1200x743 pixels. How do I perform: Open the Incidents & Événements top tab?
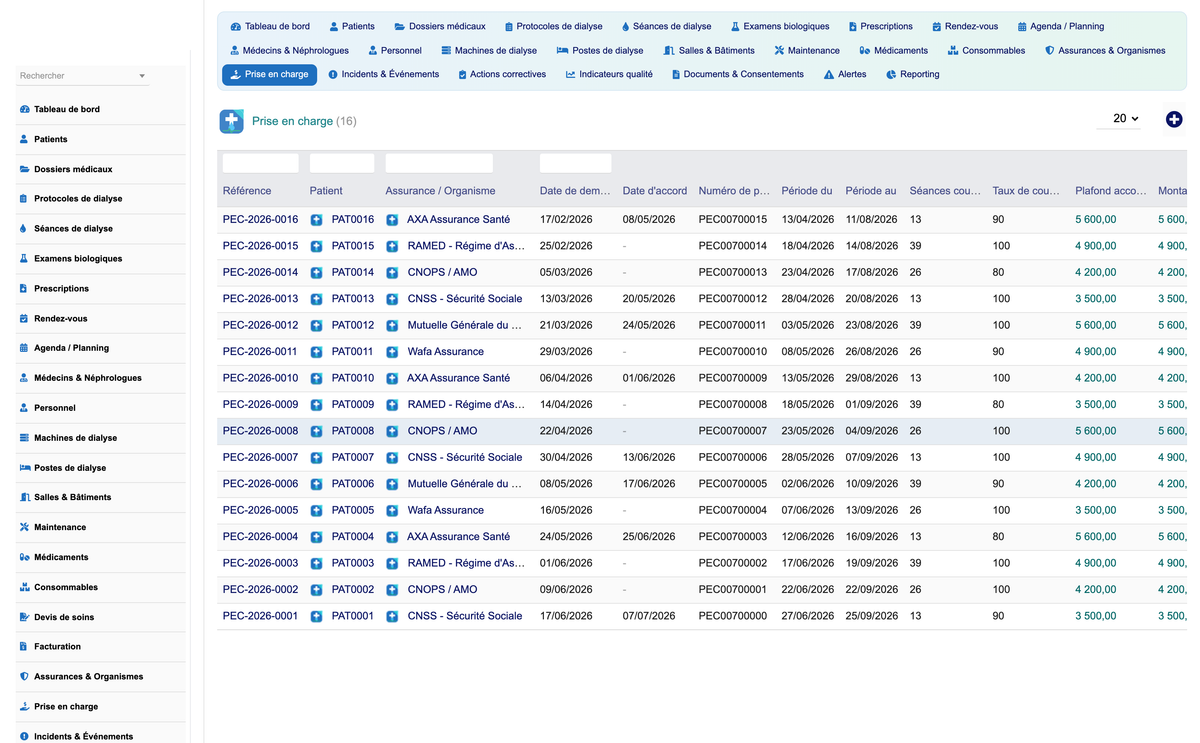383,74
